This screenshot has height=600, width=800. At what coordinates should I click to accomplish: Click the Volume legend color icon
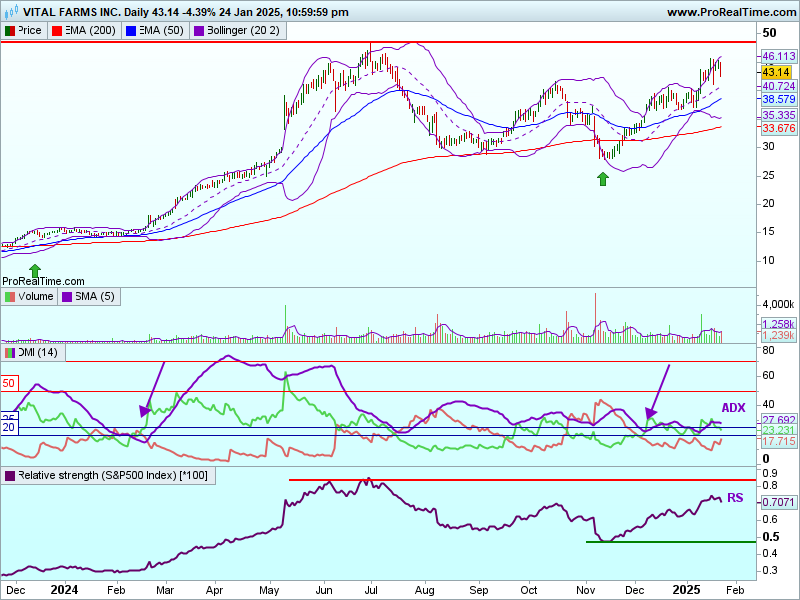9,296
